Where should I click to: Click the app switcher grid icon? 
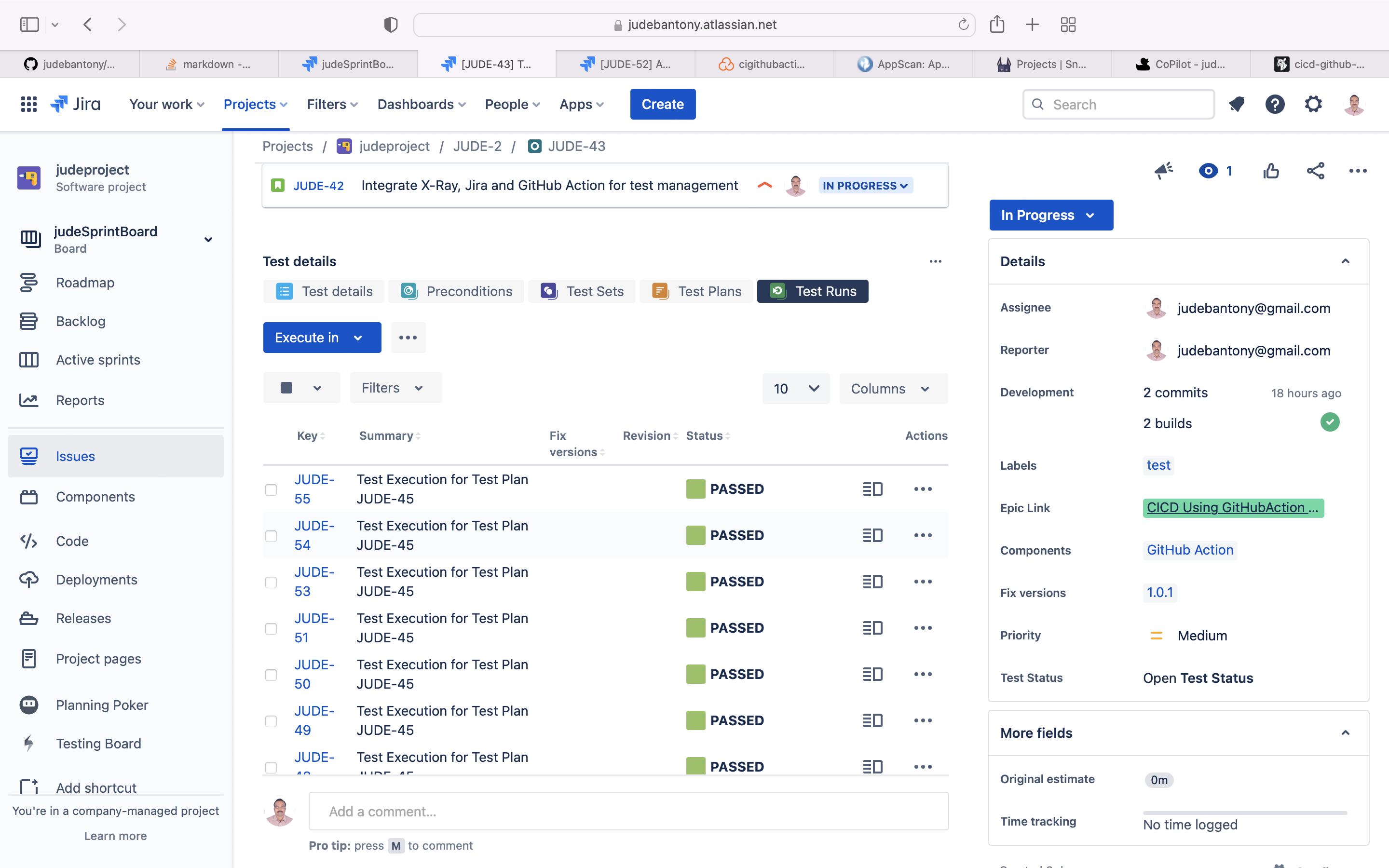point(29,105)
